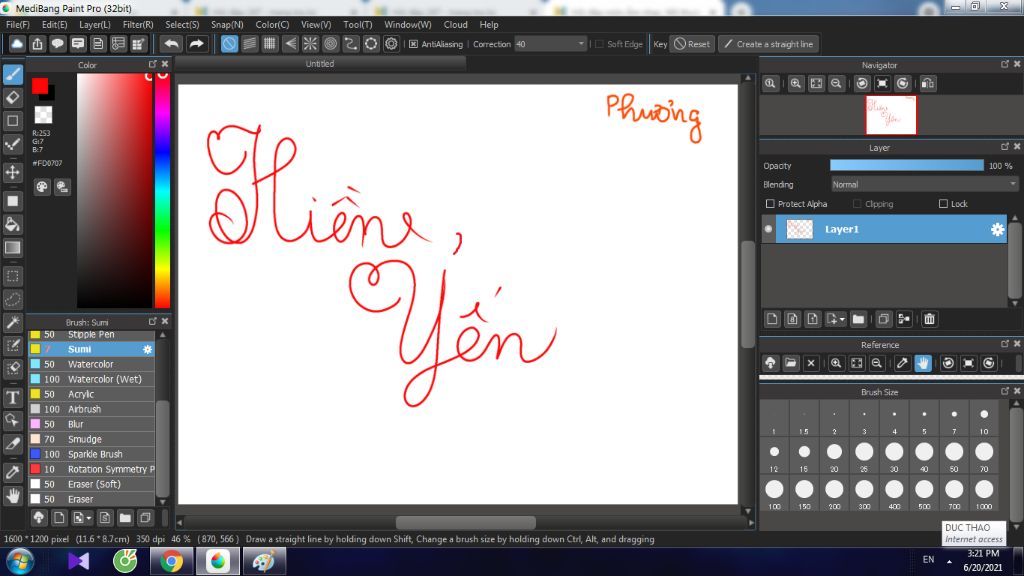Screen dimensions: 1024x576
Task: Select the rectangular Select tool
Action: [x=12, y=276]
